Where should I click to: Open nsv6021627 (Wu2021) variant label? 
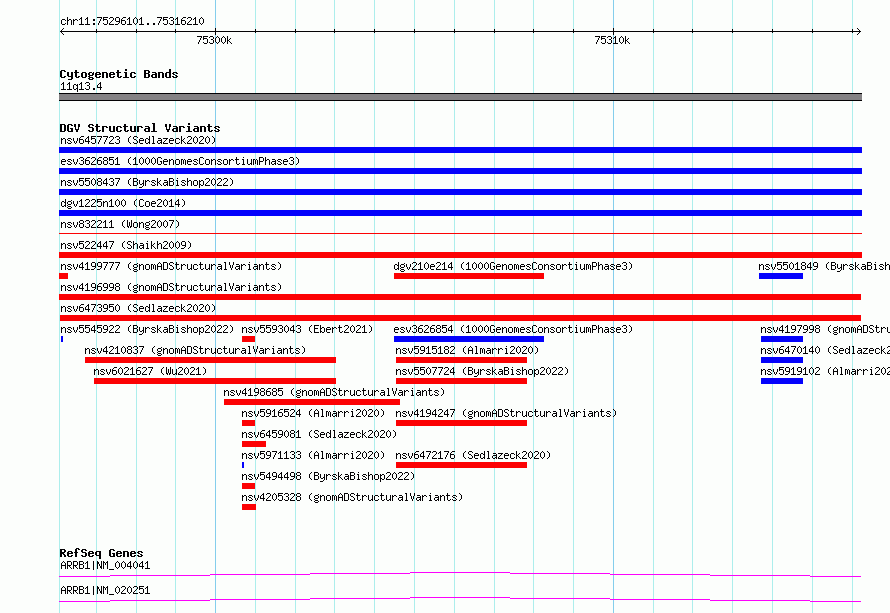[x=150, y=371]
